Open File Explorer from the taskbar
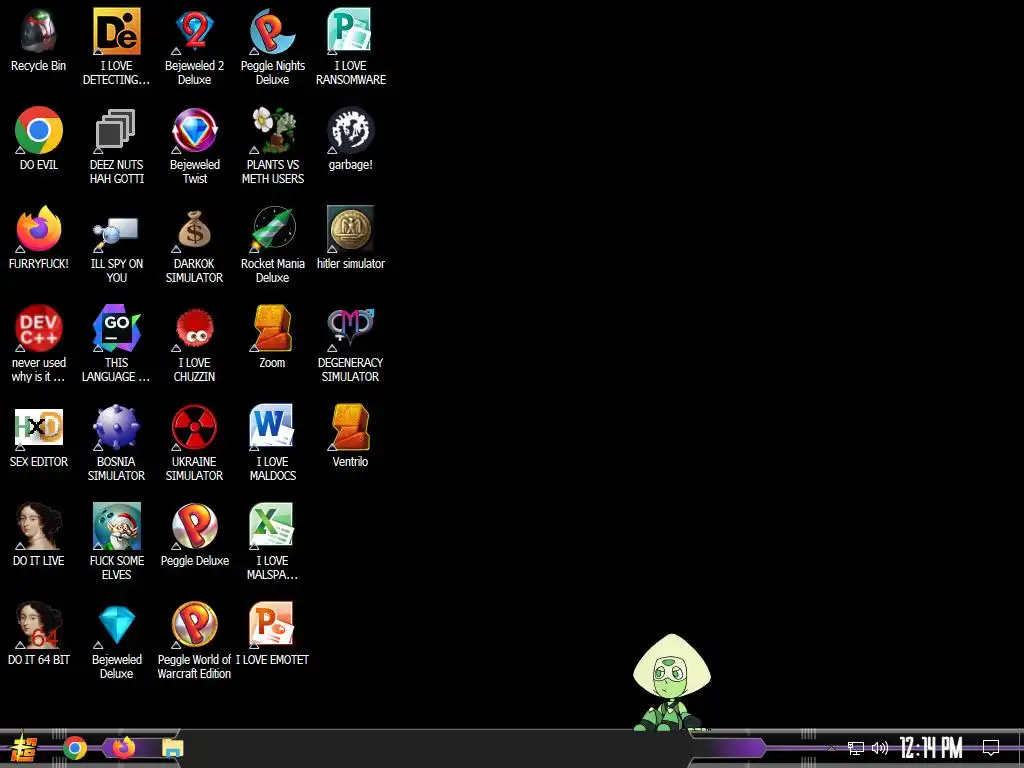The width and height of the screenshot is (1024, 768). 172,748
